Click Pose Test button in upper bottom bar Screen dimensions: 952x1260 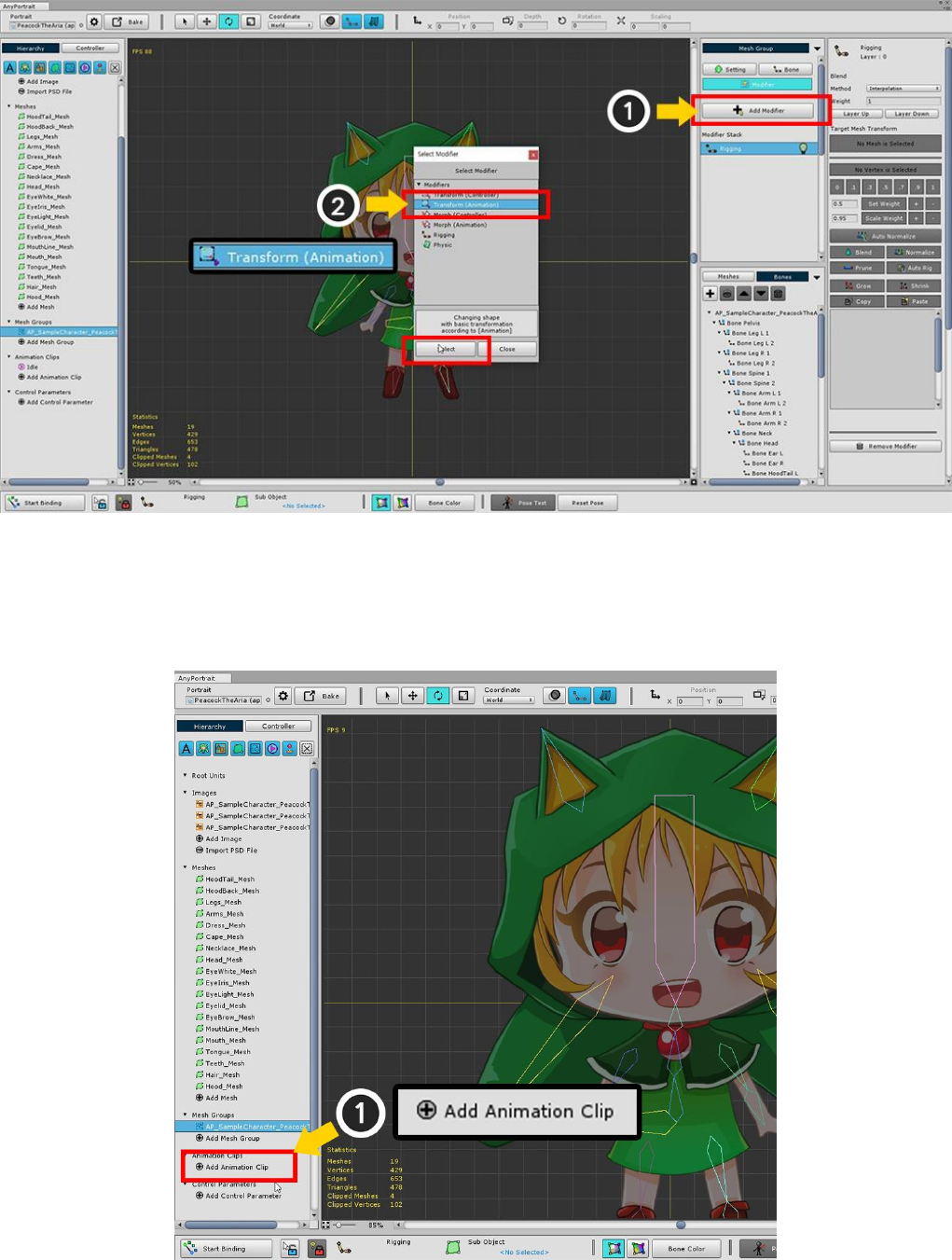tap(522, 503)
